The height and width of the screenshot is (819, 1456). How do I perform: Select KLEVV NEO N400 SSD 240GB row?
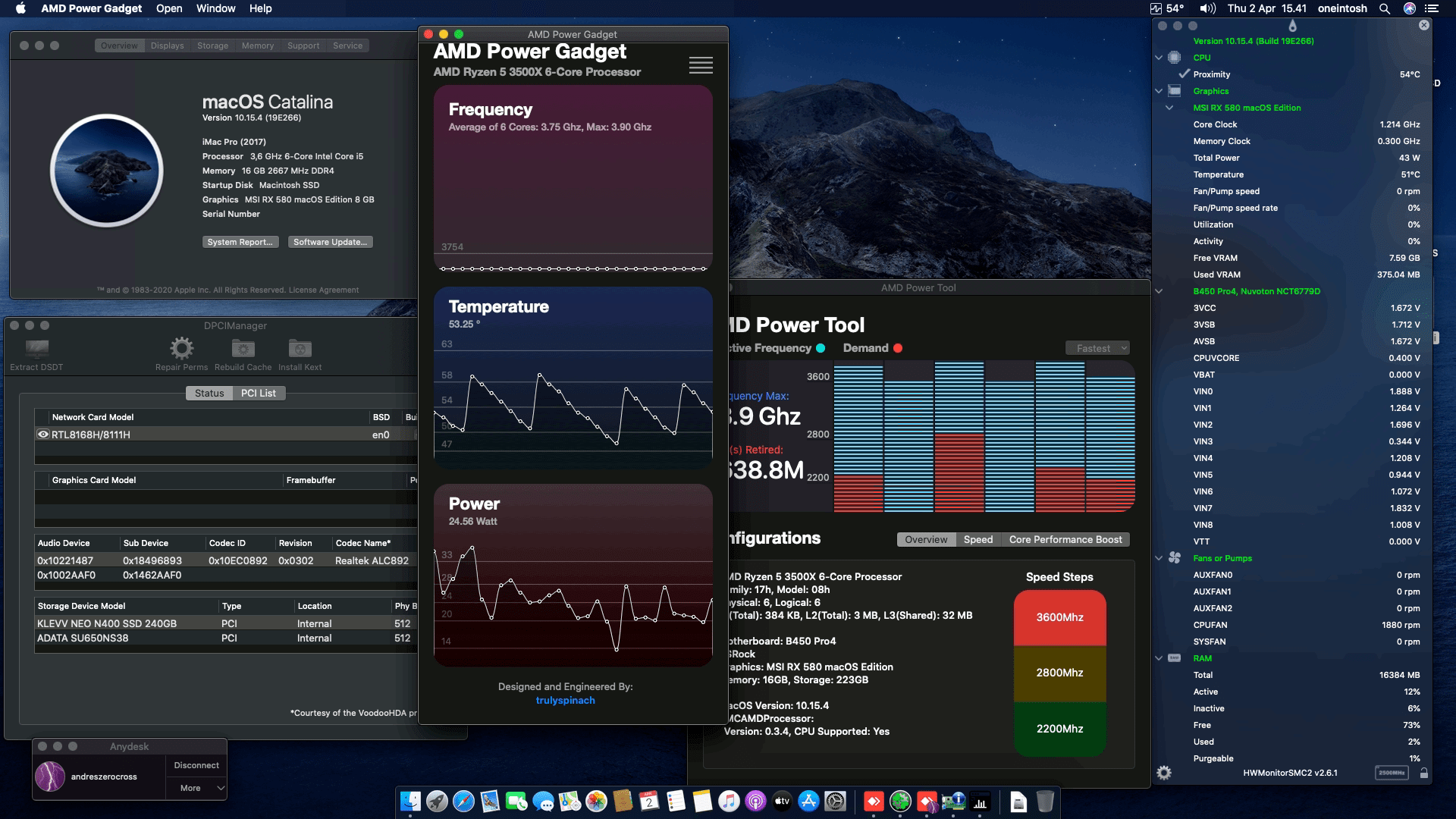point(225,623)
